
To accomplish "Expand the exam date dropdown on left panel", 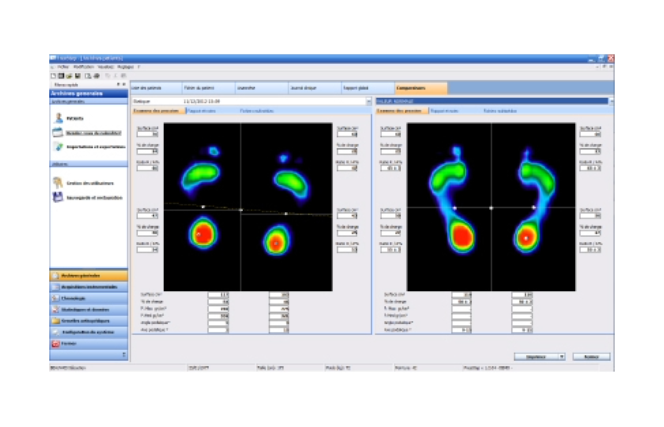I will [x=368, y=101].
